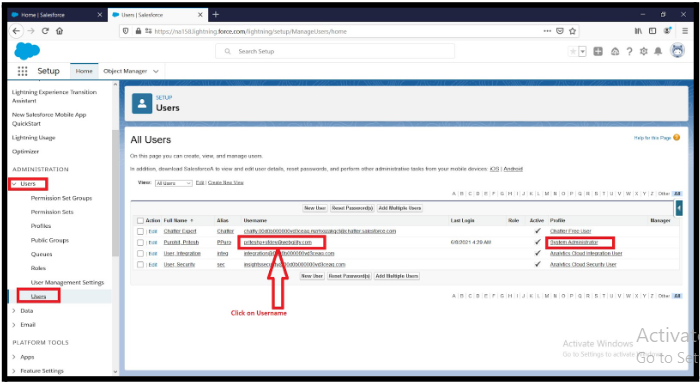Open the setup gear icon menu

coord(643,51)
